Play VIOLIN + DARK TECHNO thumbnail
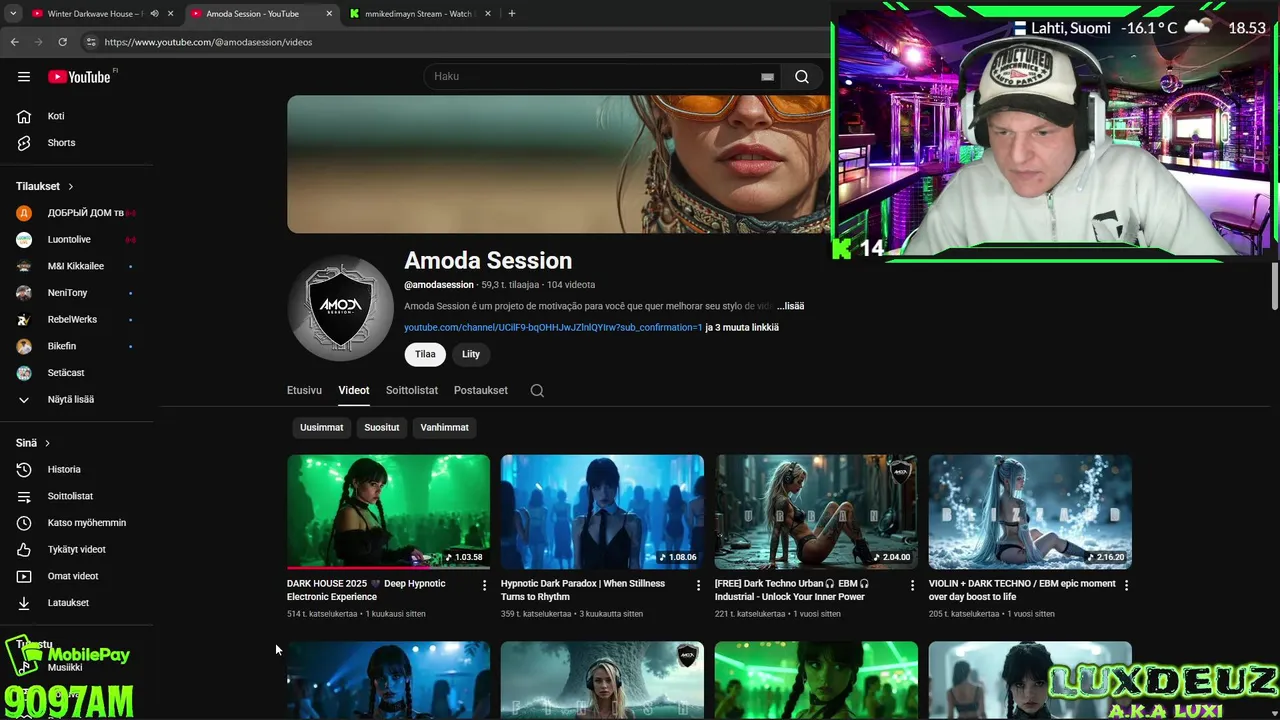Viewport: 1280px width, 720px height. click(x=1030, y=512)
